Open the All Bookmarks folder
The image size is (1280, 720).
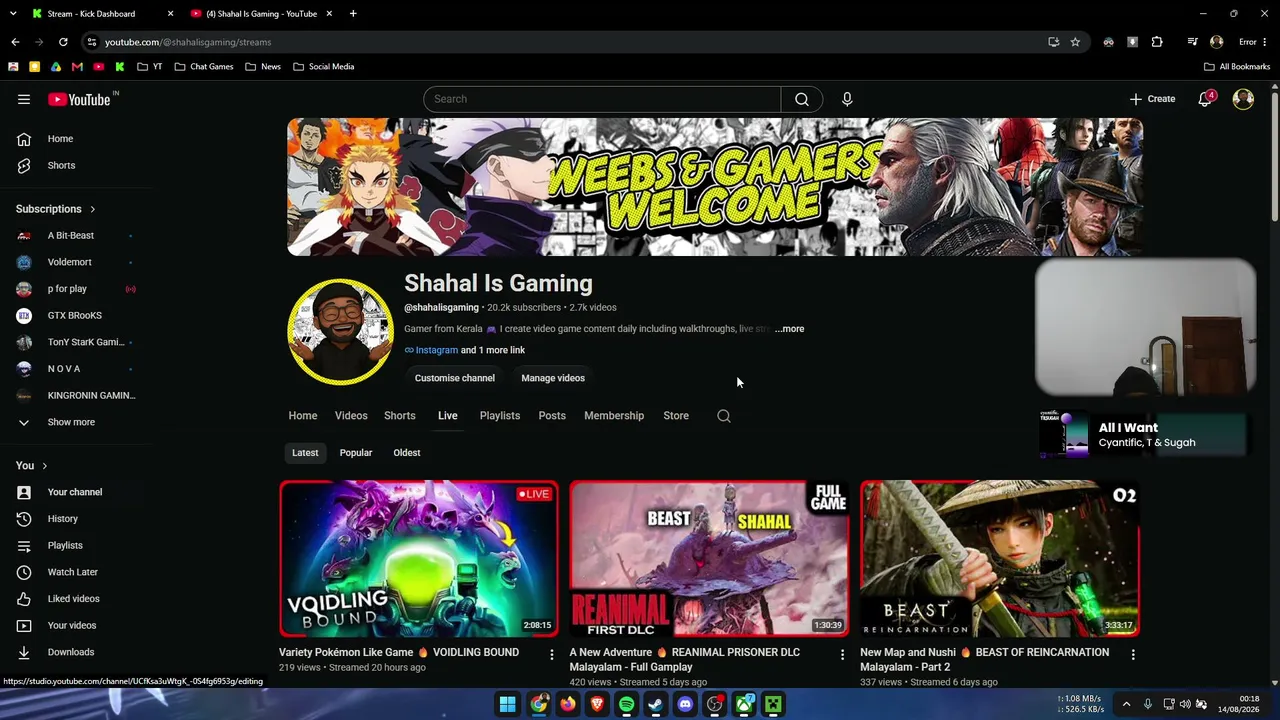1237,67
